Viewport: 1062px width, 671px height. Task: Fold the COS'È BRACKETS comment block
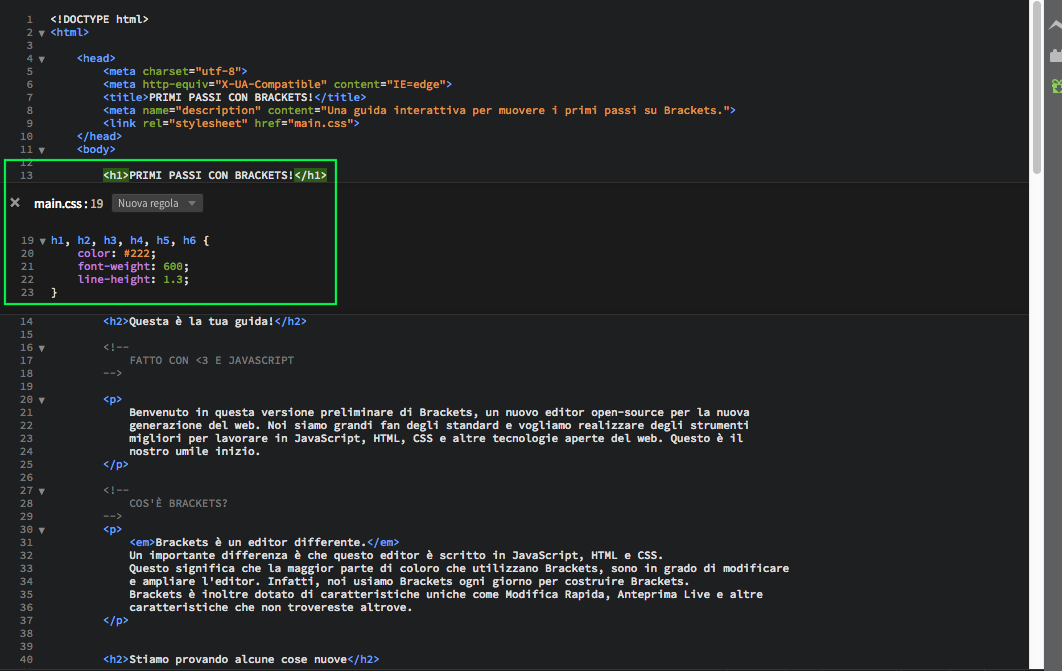tap(41, 491)
